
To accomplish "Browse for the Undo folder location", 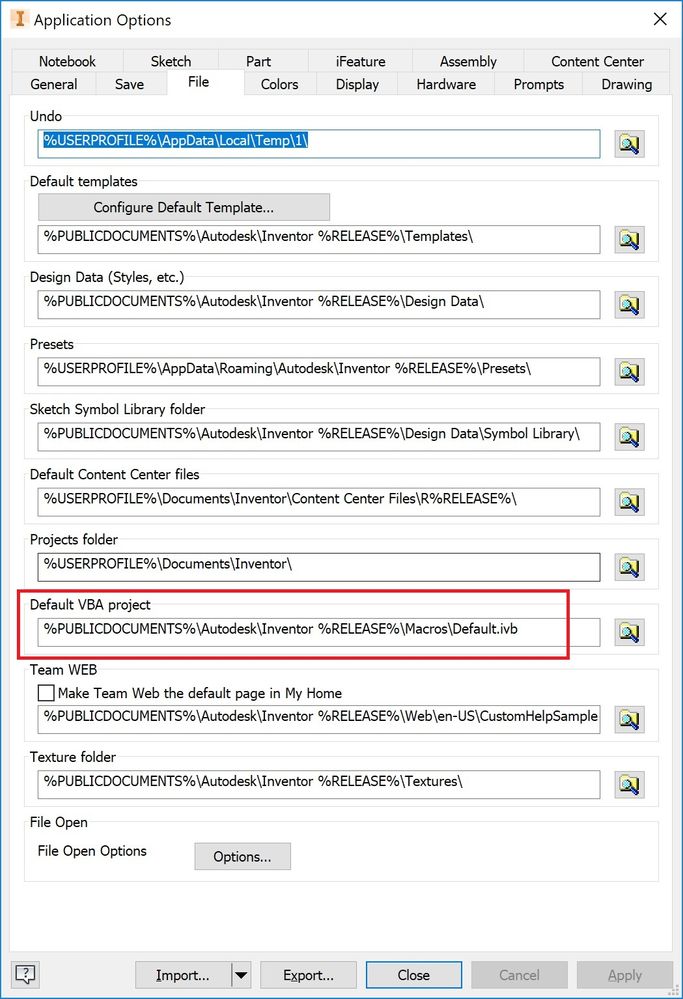I will point(629,144).
